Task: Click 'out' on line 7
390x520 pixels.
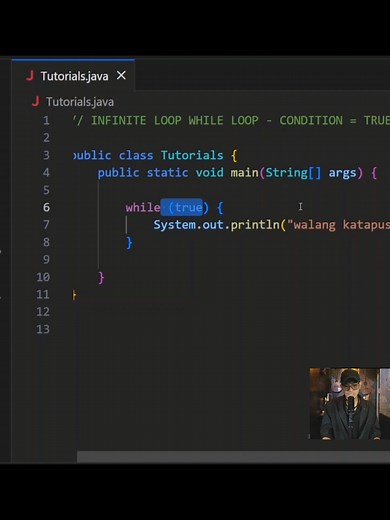Action: tap(213, 225)
